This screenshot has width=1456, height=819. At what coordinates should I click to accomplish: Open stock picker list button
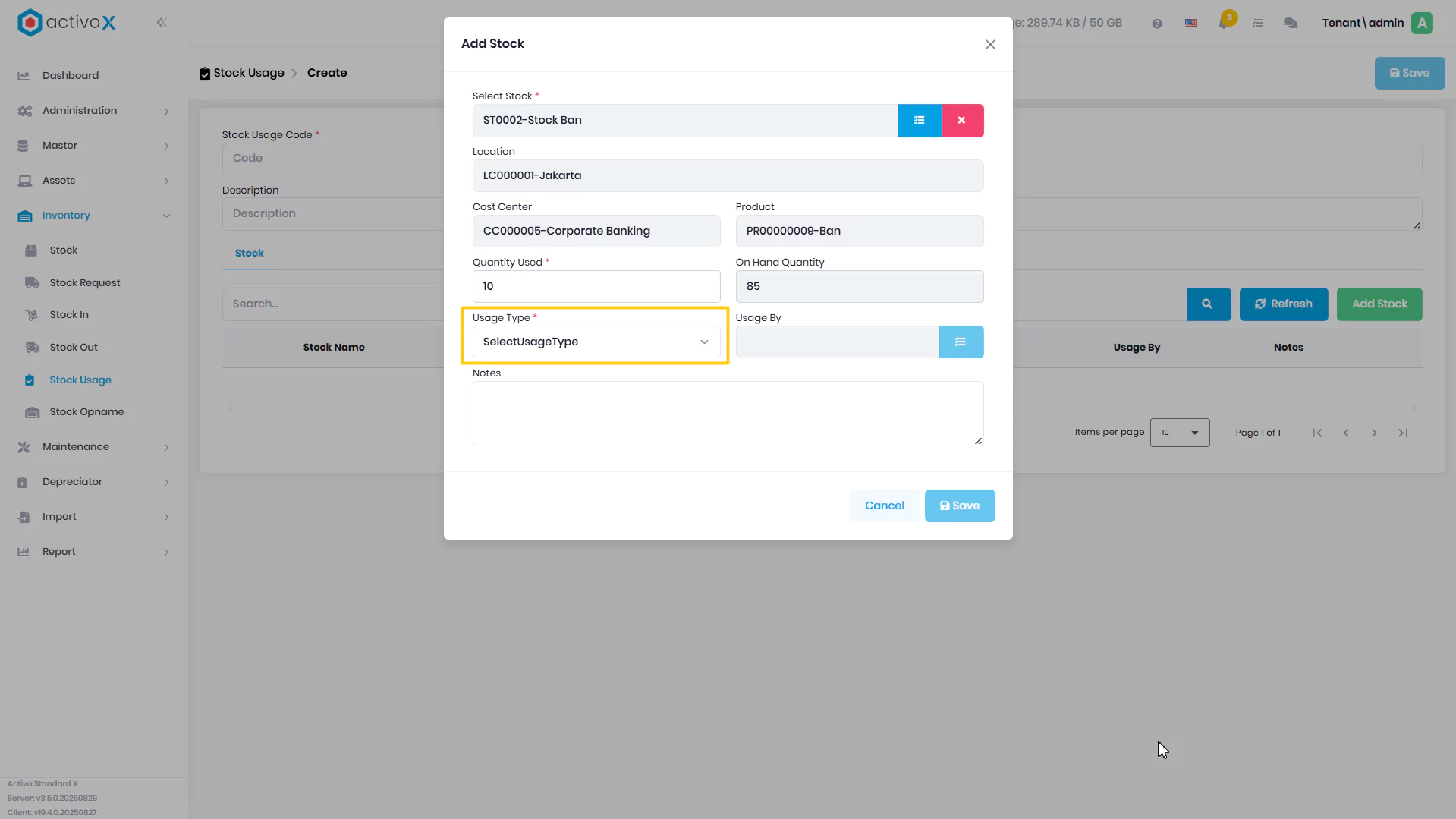pyautogui.click(x=920, y=121)
